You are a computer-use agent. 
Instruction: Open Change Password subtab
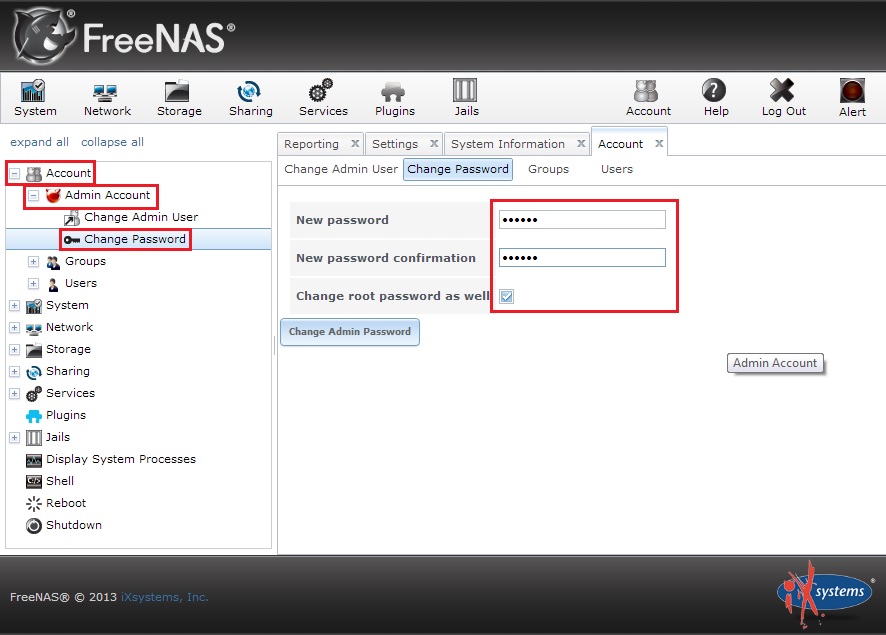(458, 169)
